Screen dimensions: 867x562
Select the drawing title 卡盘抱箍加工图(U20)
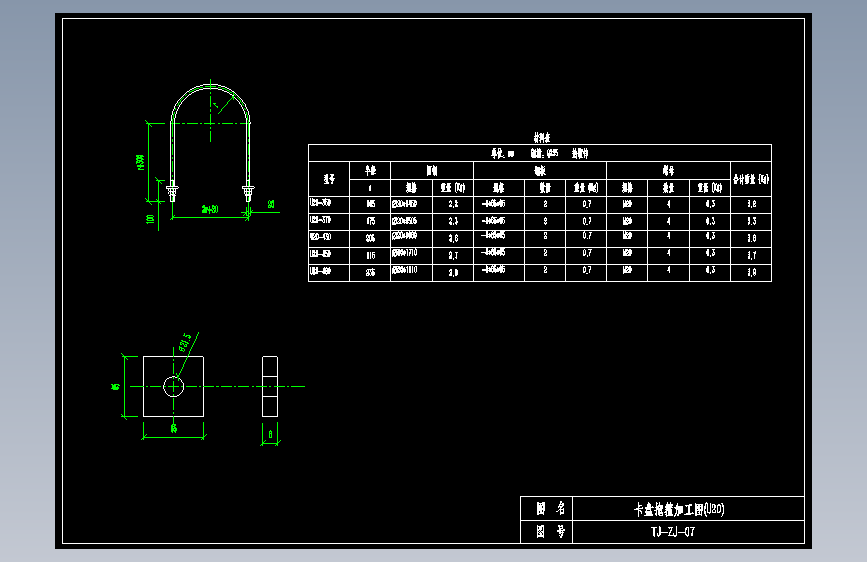click(x=679, y=509)
